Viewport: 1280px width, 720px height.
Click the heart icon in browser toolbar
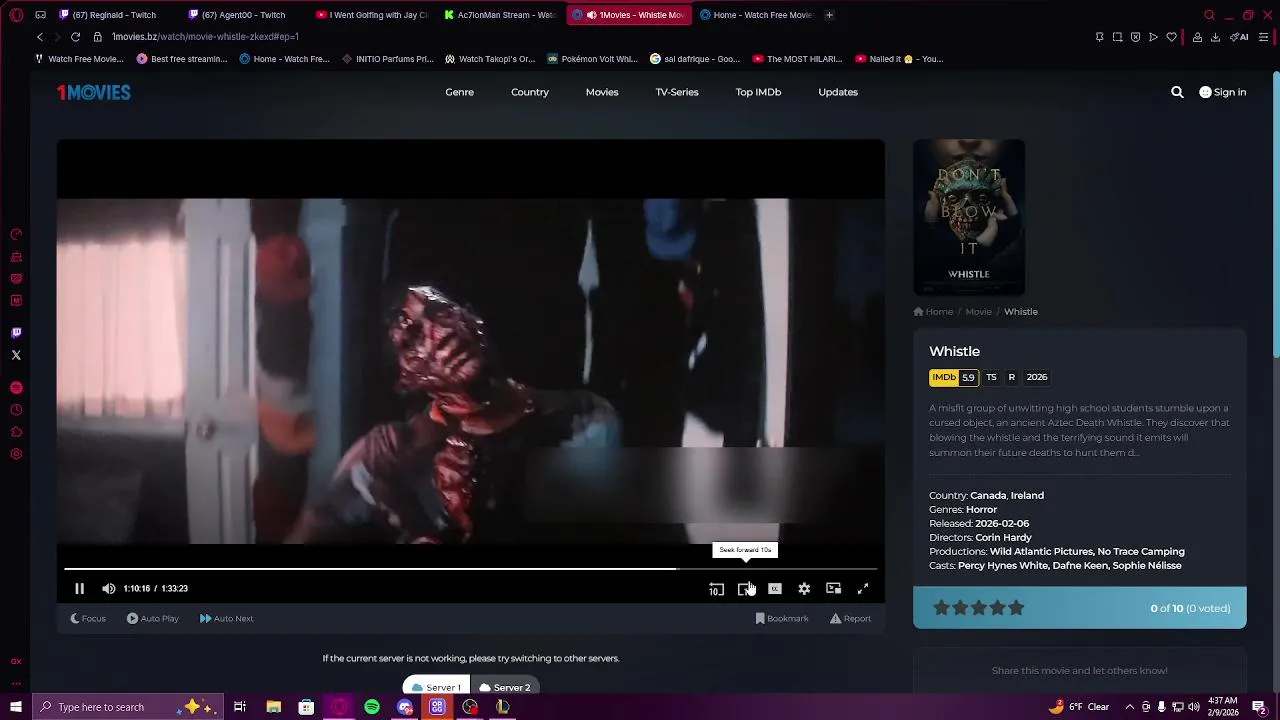click(1171, 37)
